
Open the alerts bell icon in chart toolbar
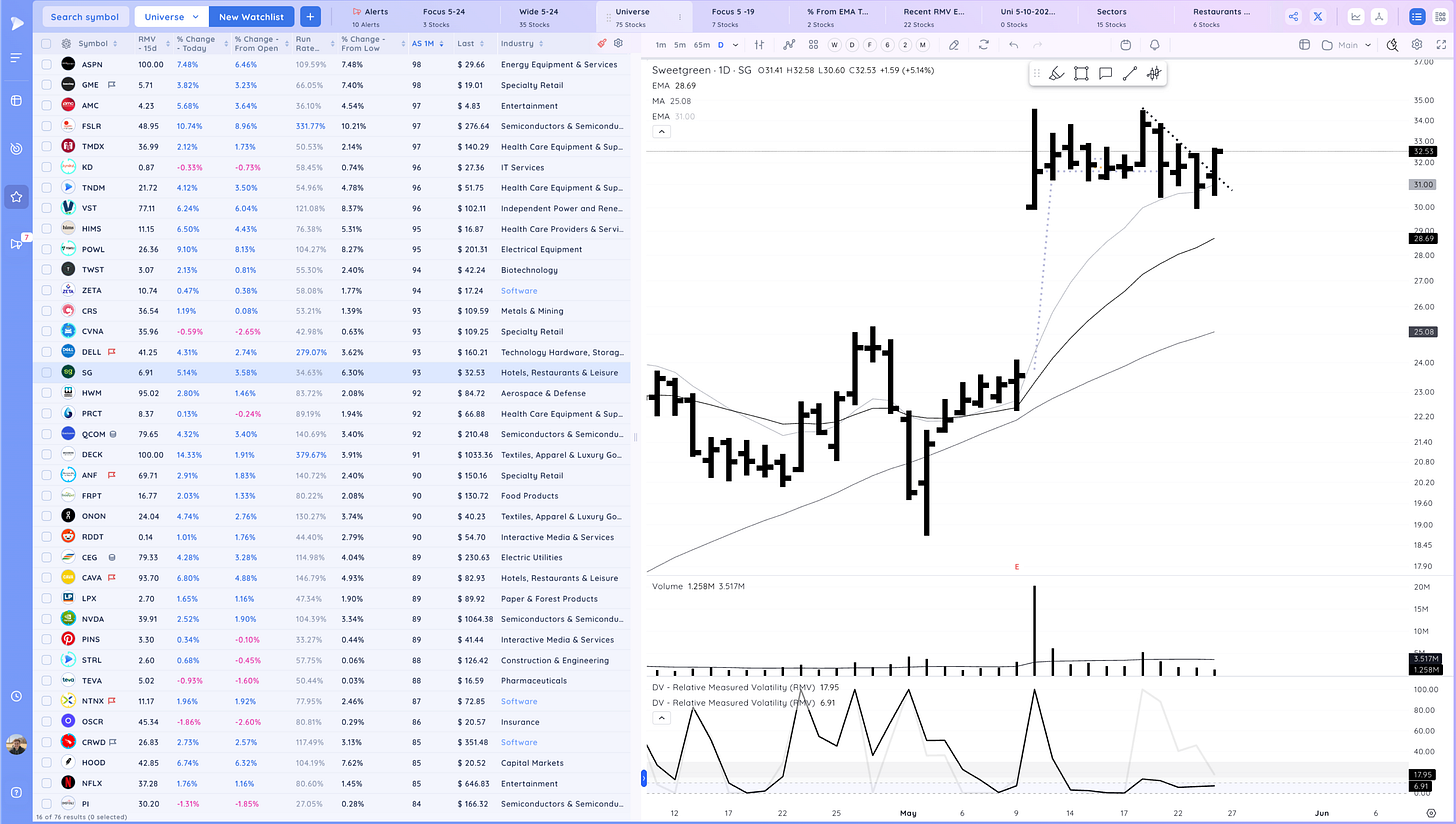click(1155, 44)
